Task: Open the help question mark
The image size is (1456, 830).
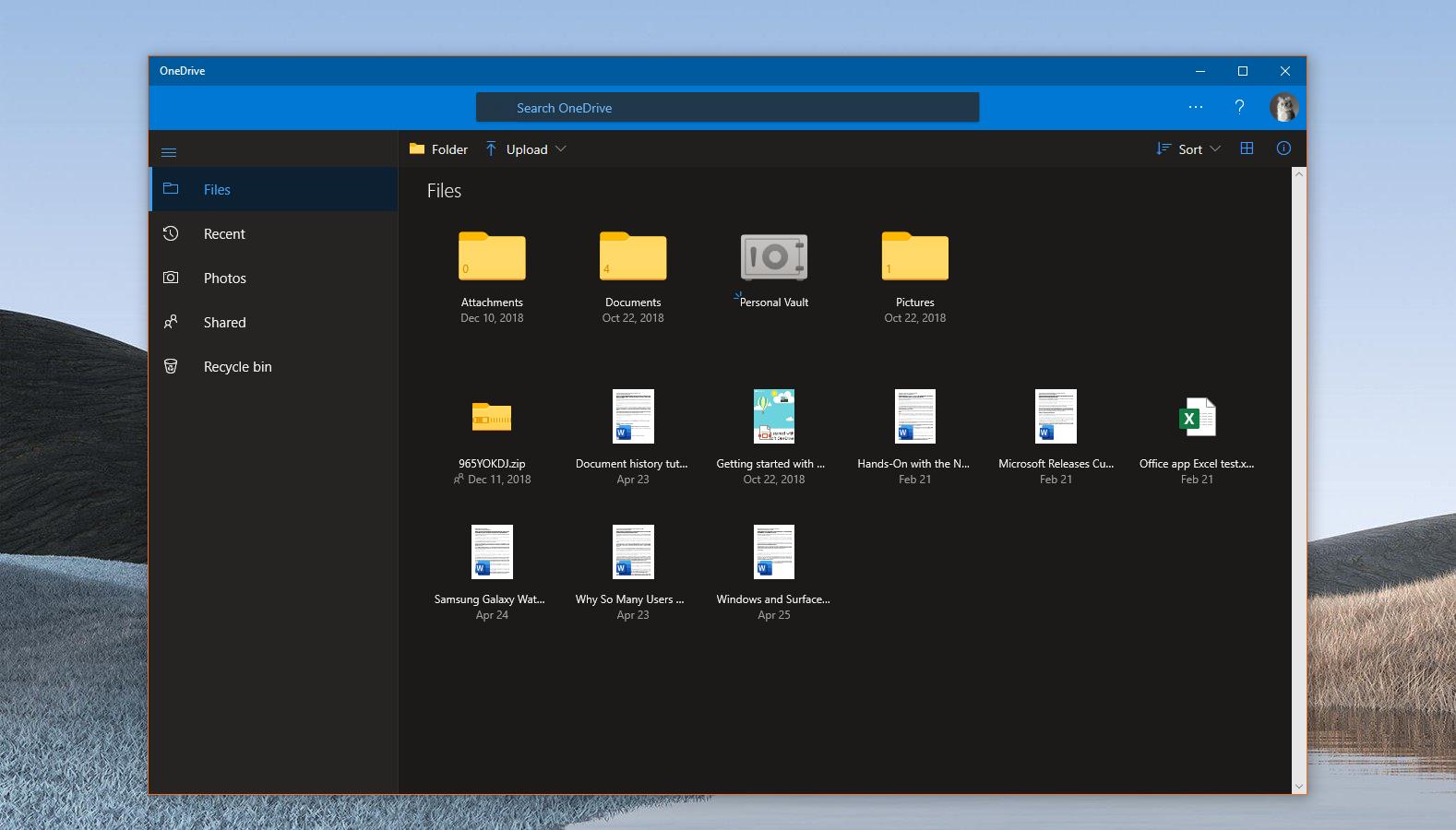Action: click(x=1239, y=107)
